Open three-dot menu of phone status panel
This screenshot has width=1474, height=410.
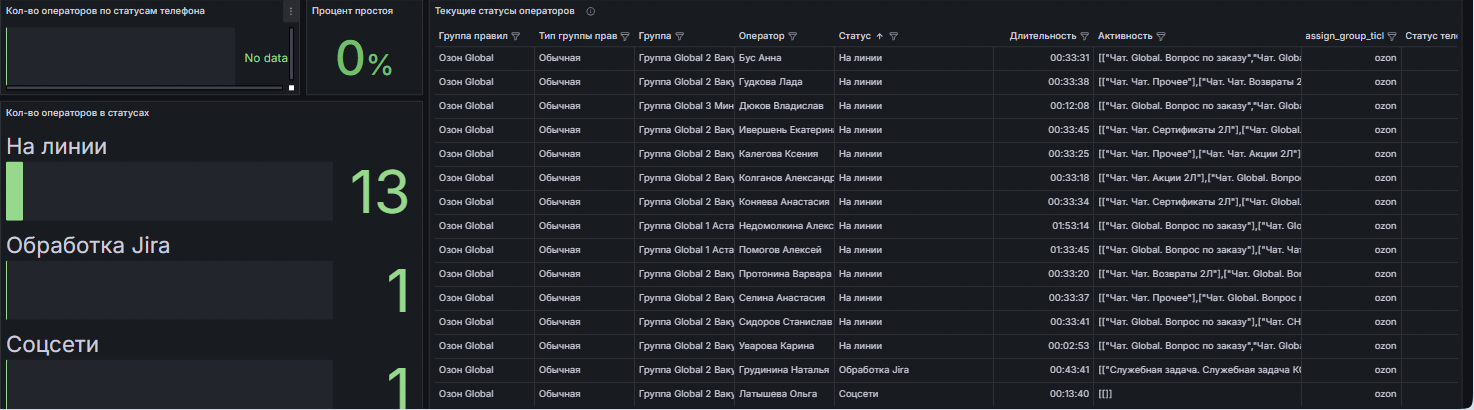tap(290, 12)
